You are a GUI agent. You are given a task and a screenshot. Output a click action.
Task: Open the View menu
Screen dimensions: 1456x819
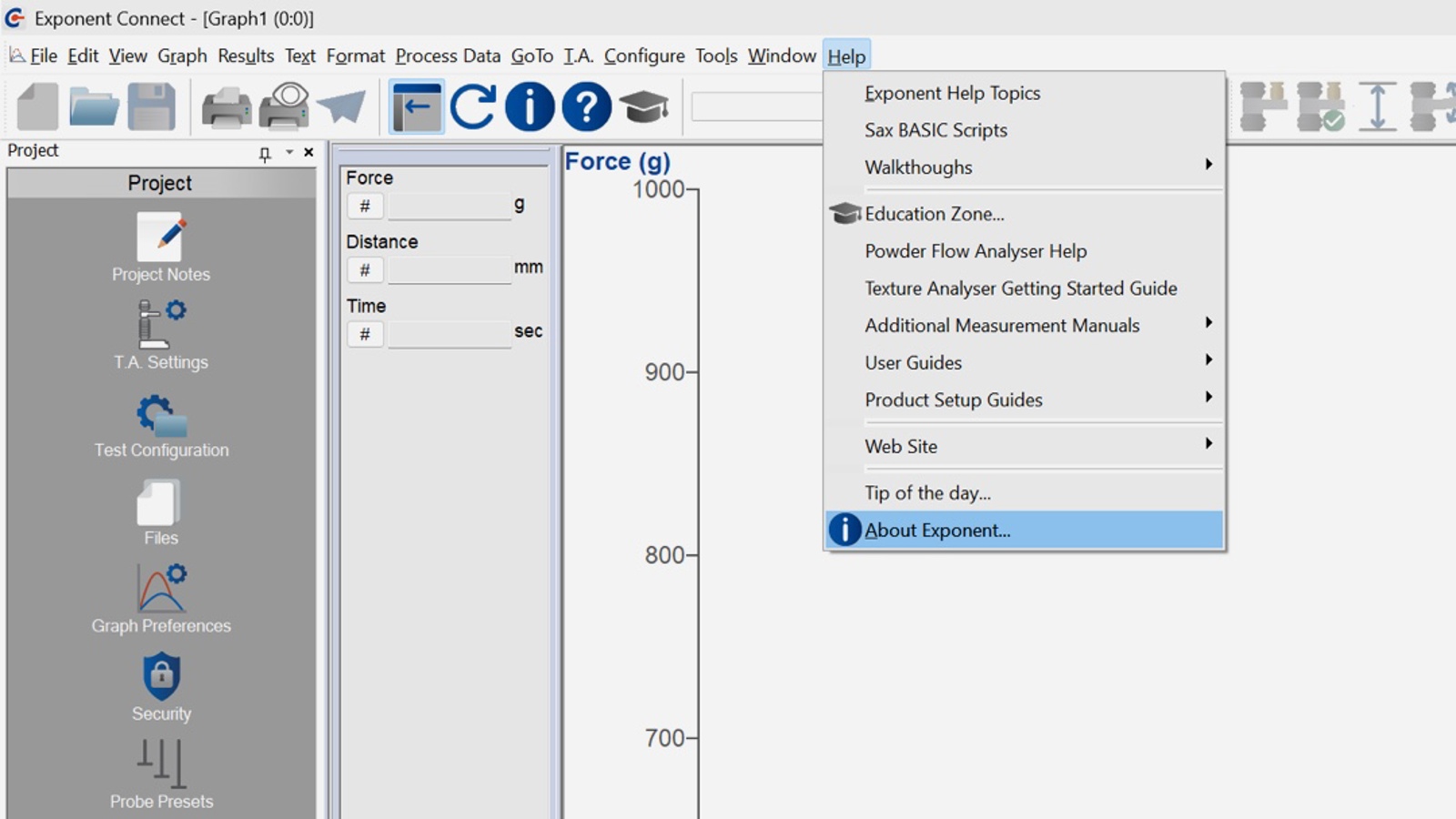point(127,56)
